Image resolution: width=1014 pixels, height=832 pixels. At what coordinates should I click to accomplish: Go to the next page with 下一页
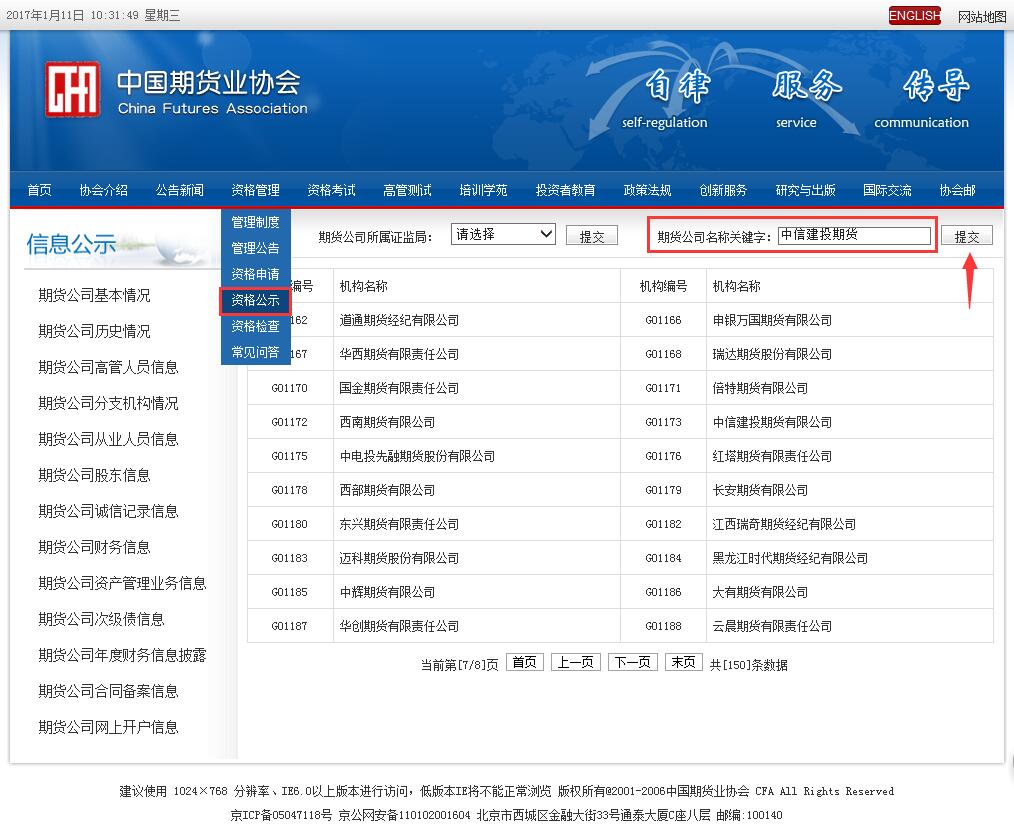632,662
